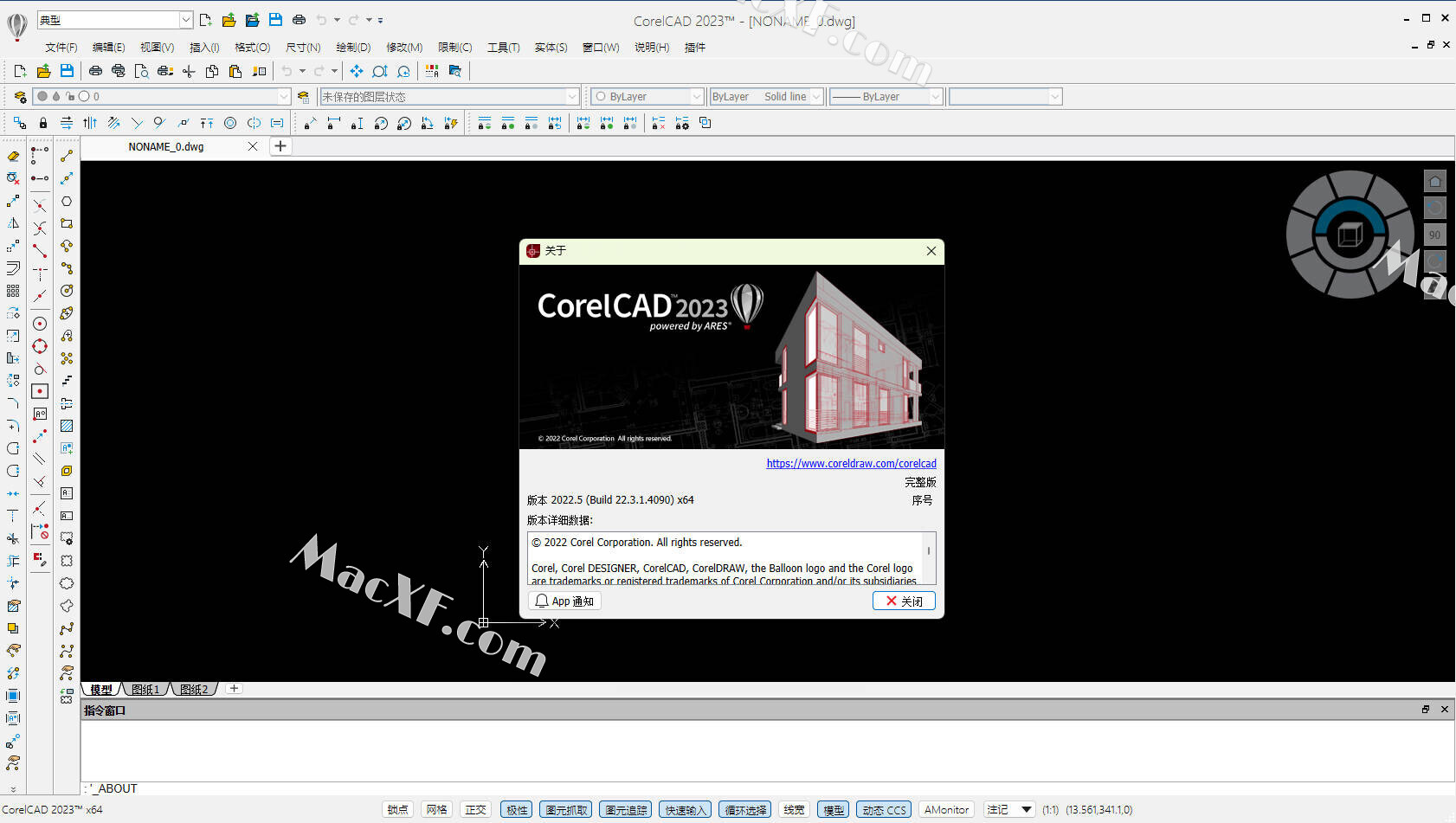This screenshot has height=823, width=1456.
Task: Open the Solid line linetype dropdown
Action: pyautogui.click(x=815, y=97)
